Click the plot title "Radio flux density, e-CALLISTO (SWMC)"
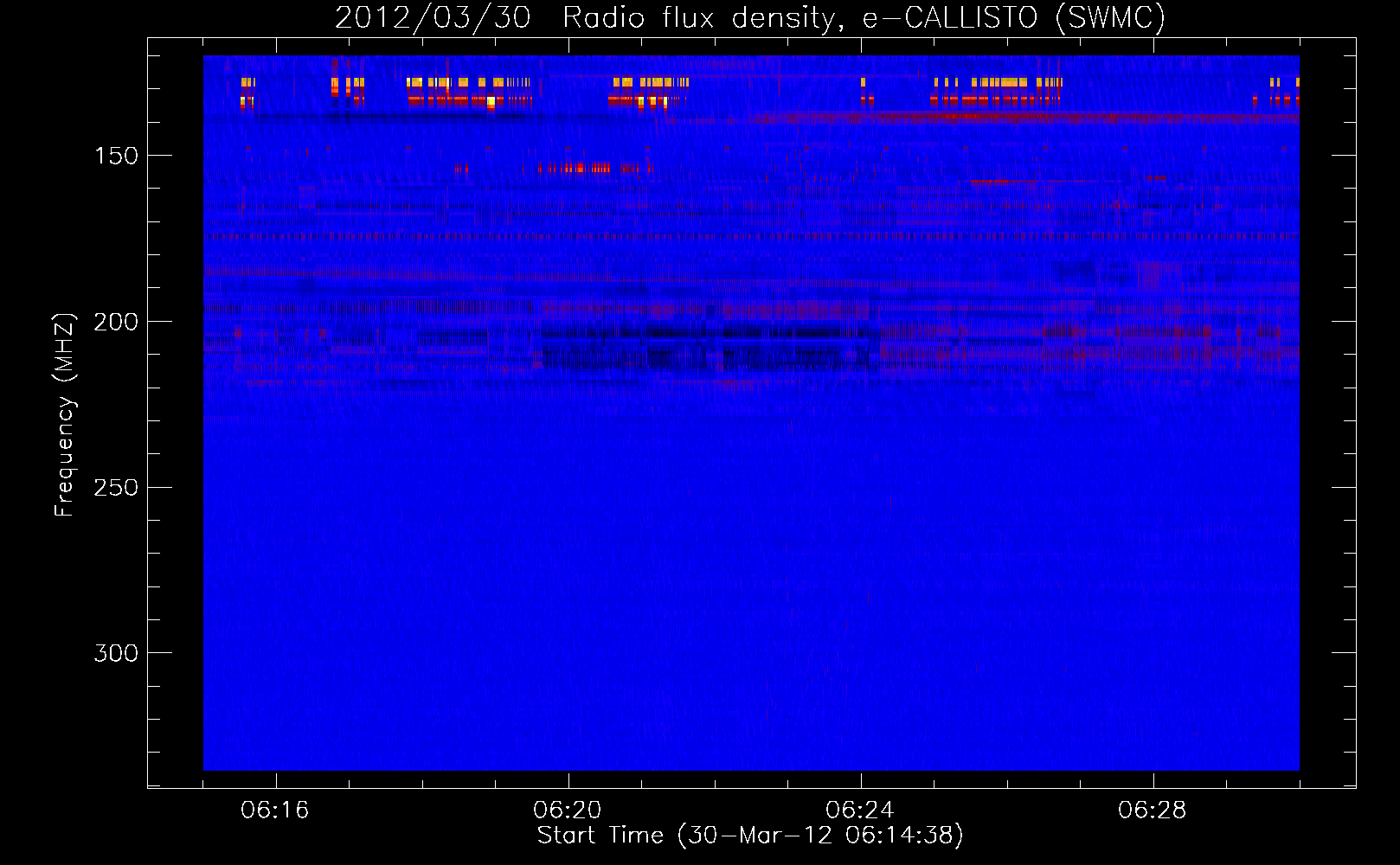The image size is (1400, 865). tap(864, 17)
